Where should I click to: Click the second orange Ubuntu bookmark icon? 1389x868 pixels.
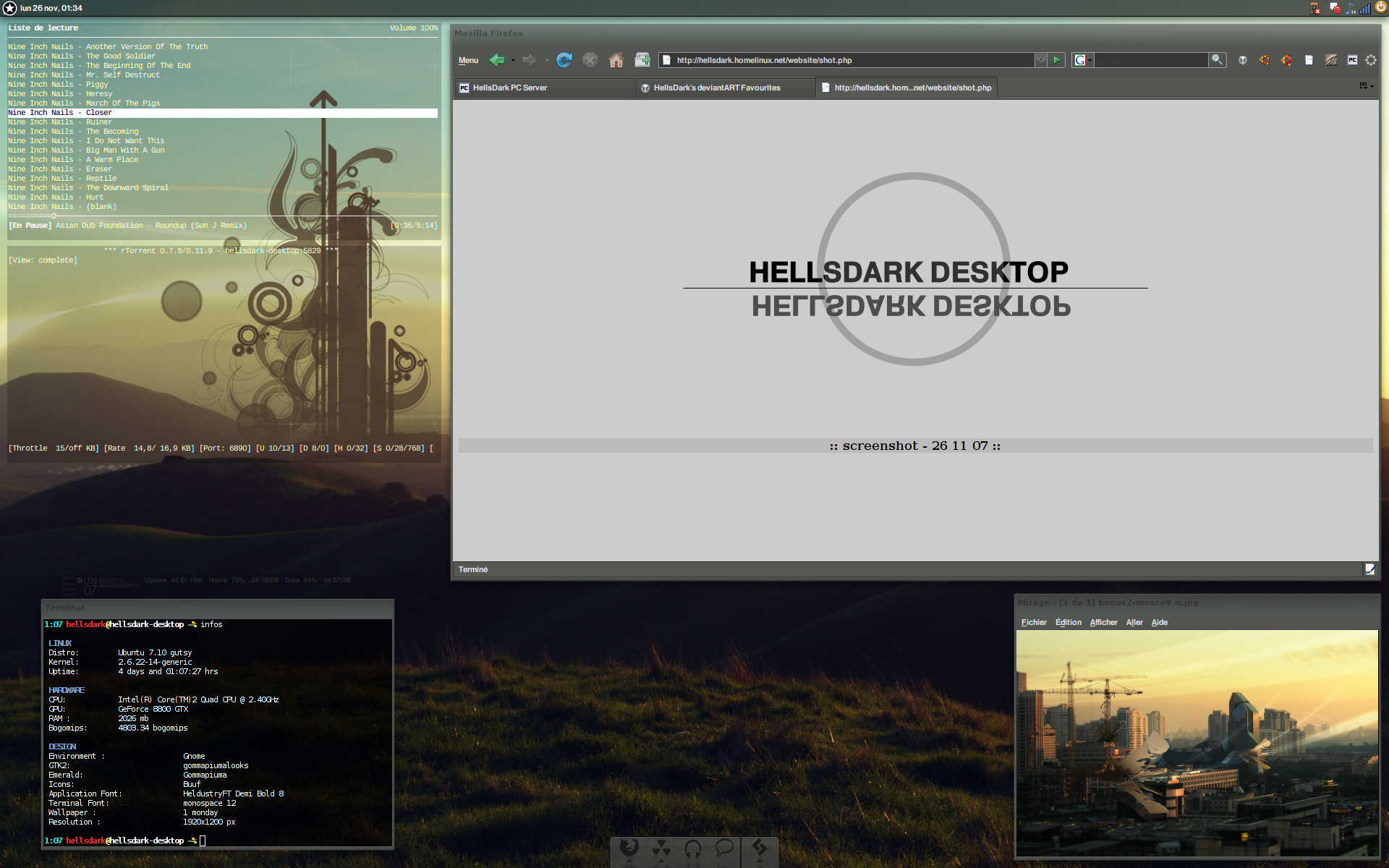[1286, 60]
